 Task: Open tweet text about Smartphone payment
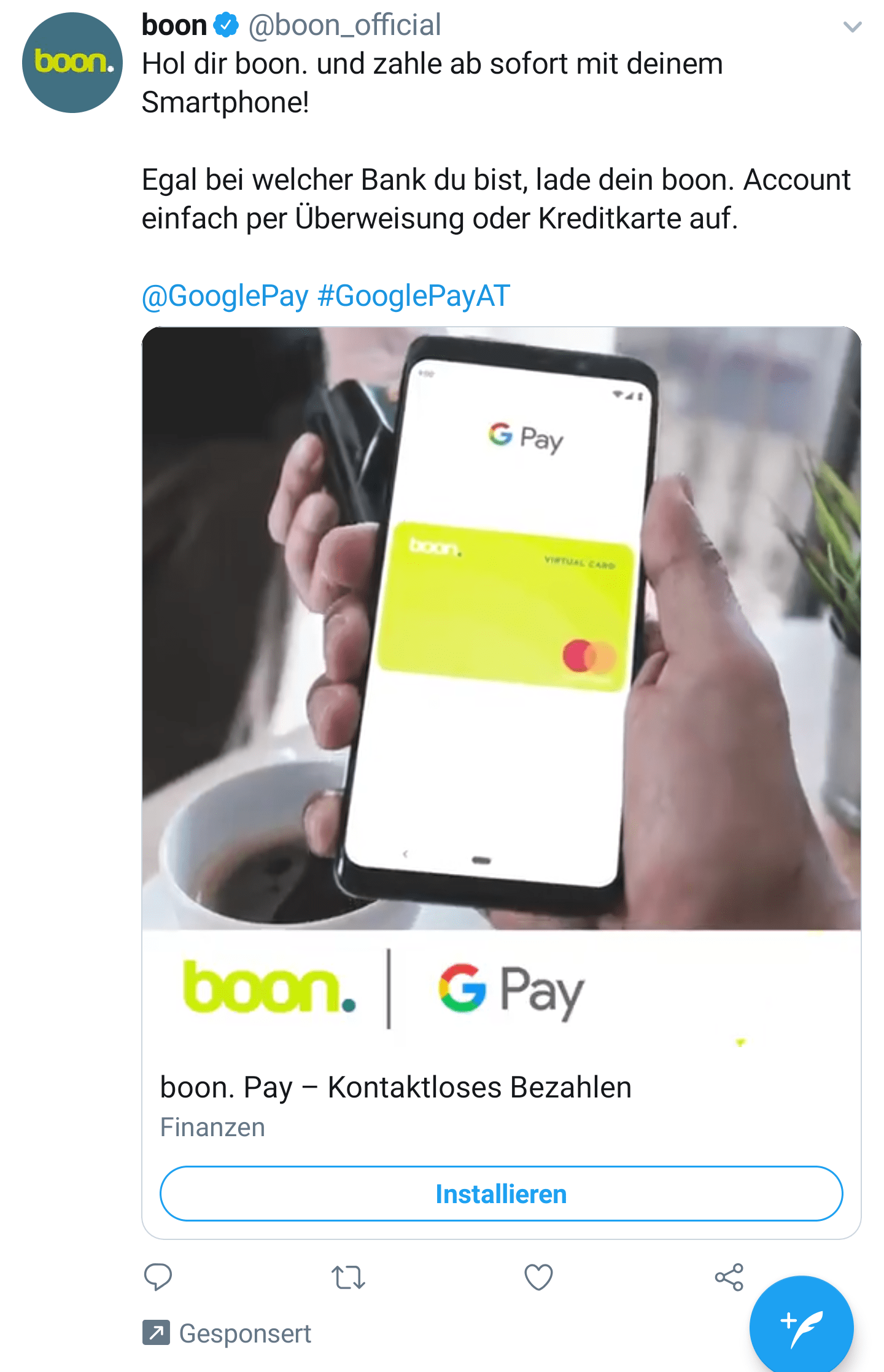click(x=432, y=82)
